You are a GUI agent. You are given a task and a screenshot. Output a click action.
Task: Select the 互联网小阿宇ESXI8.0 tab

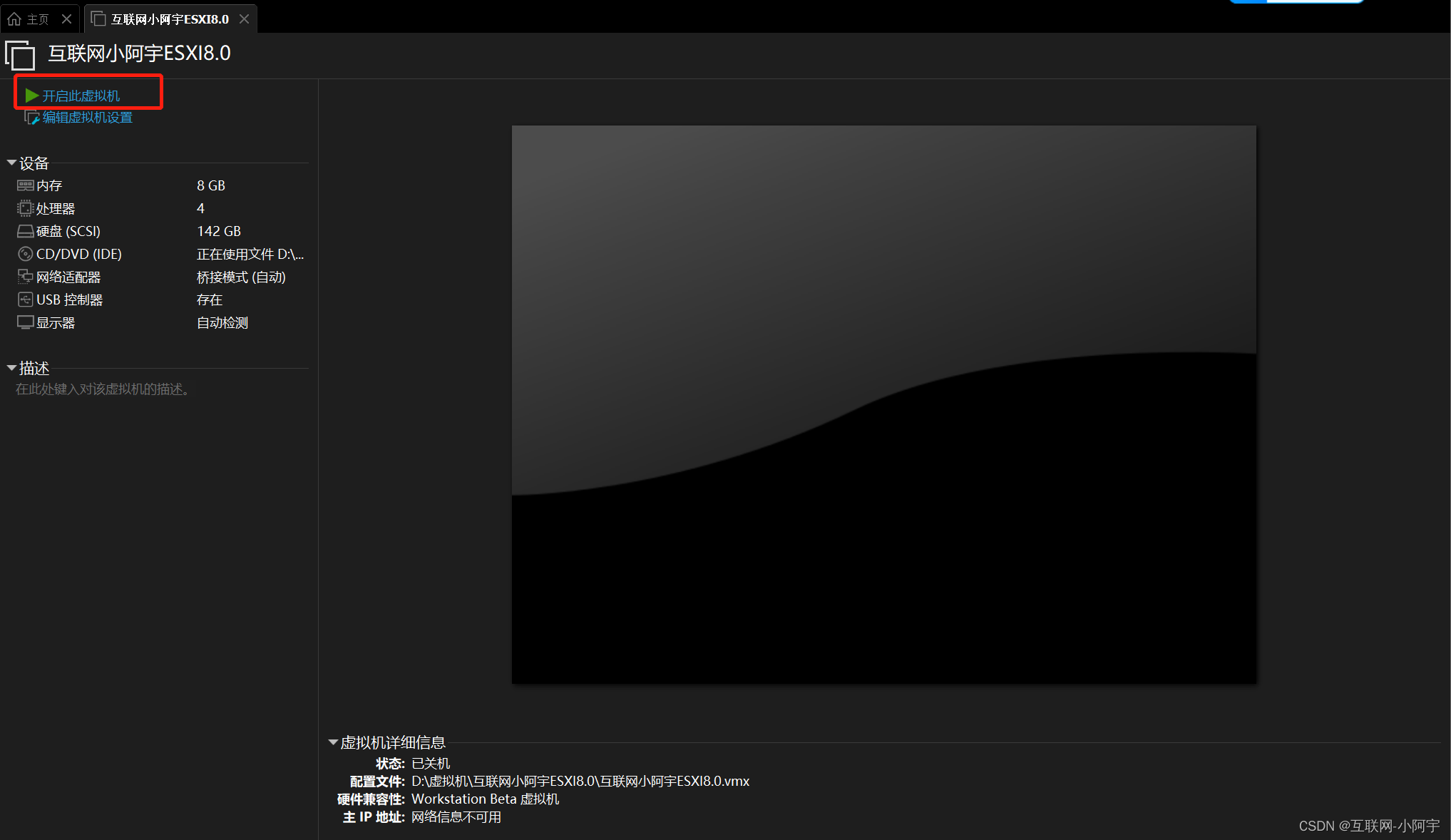(x=168, y=19)
